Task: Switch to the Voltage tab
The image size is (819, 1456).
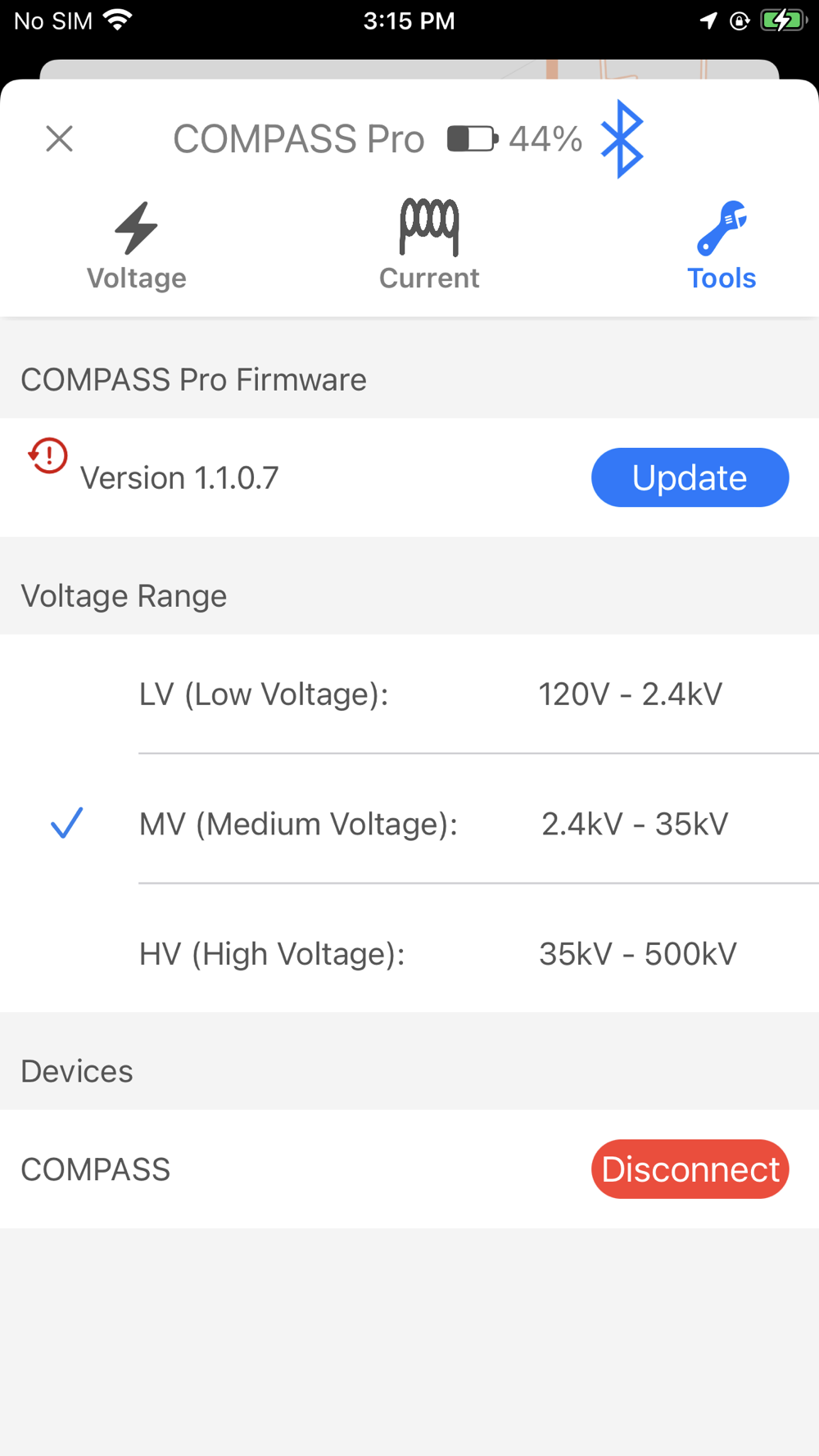Action: (136, 246)
